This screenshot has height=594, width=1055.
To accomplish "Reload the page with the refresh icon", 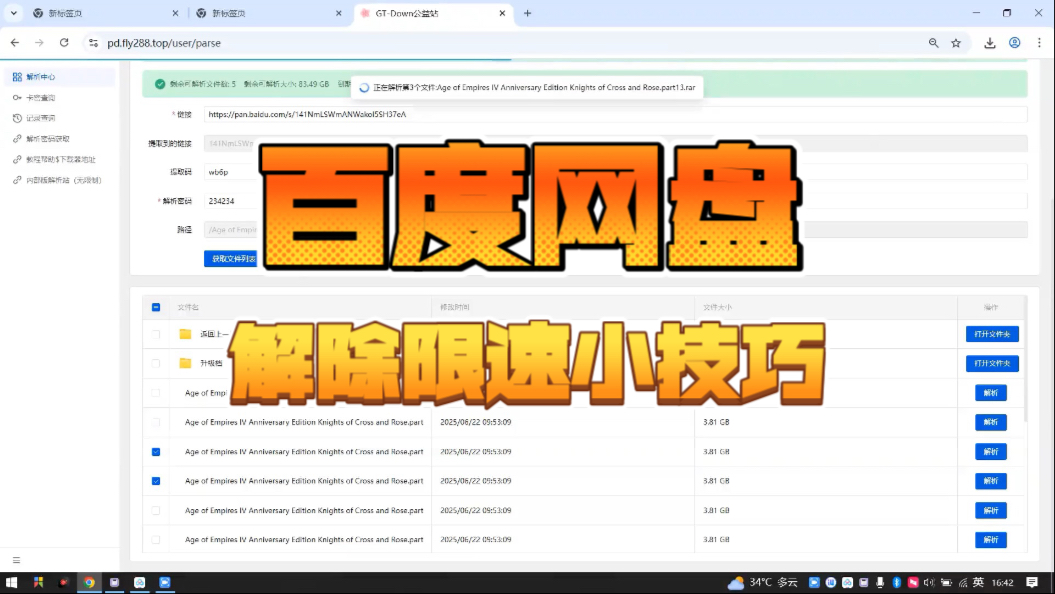I will click(x=64, y=42).
